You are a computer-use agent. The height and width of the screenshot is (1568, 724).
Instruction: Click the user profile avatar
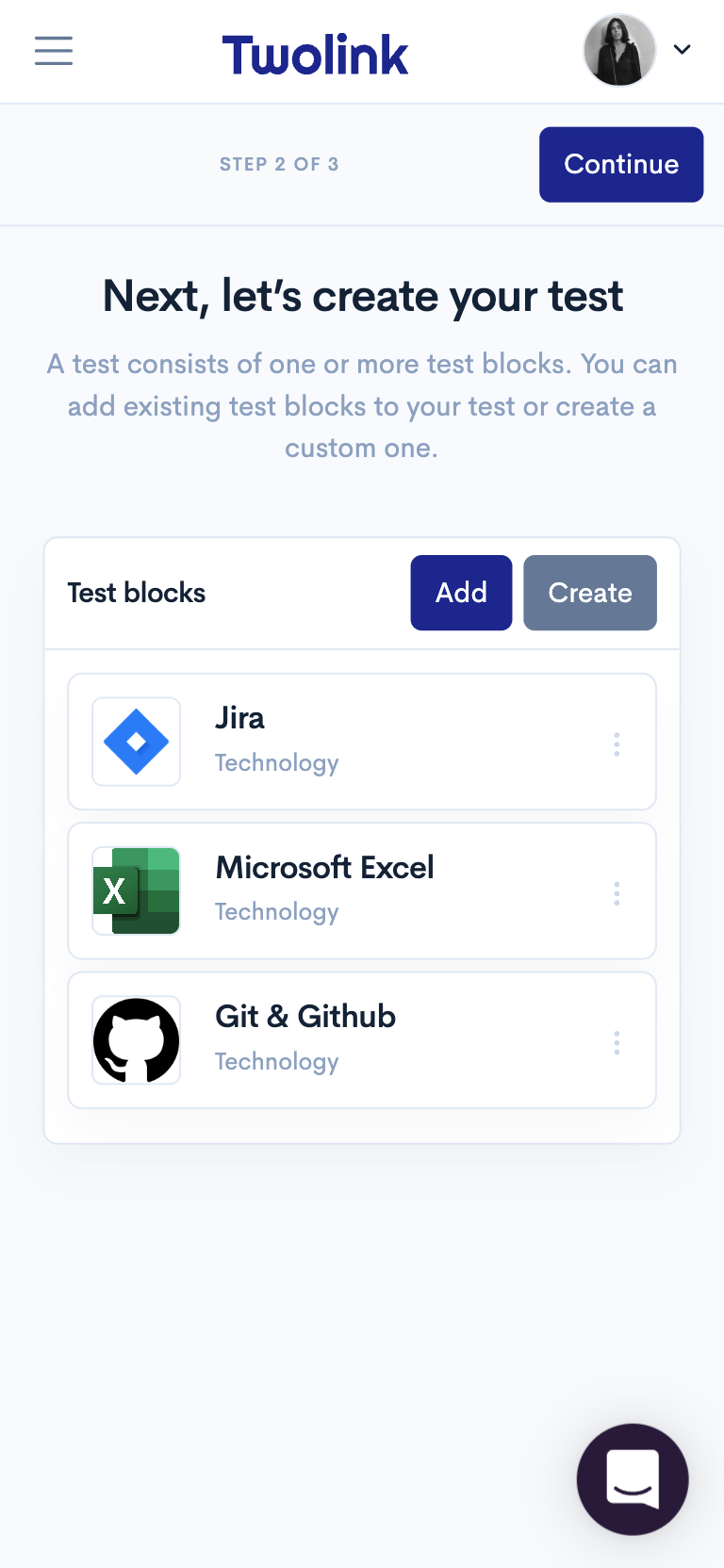[619, 51]
